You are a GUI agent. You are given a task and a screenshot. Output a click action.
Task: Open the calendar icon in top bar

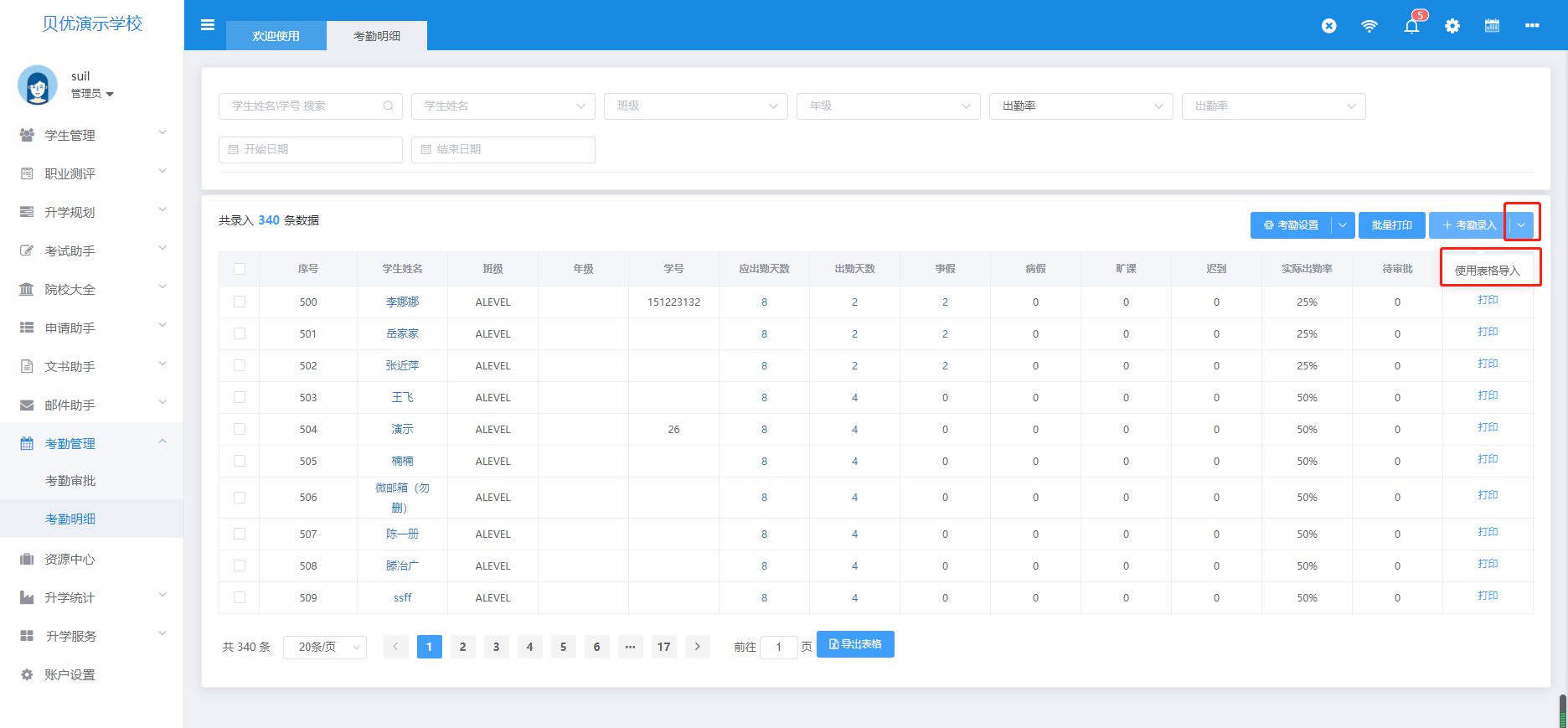pos(1492,26)
